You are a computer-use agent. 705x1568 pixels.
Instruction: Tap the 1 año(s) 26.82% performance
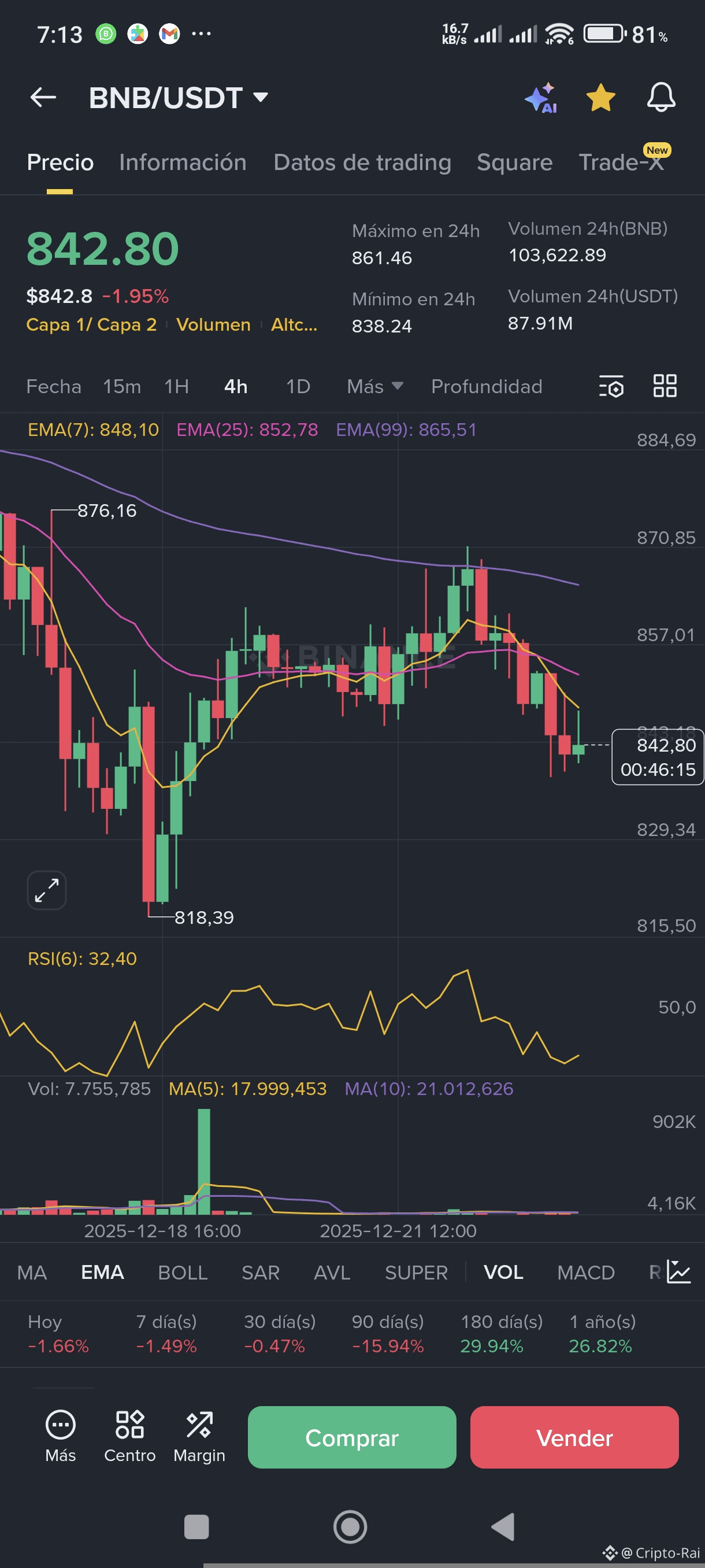coord(602,1334)
